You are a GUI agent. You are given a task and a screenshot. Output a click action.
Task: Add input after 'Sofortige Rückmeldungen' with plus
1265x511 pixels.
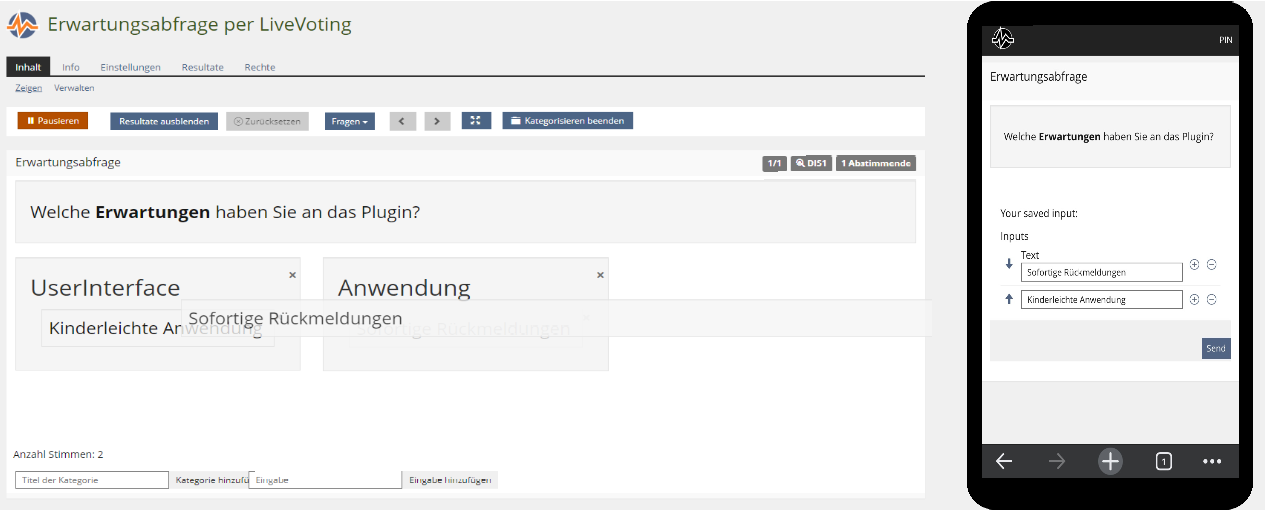coord(1194,265)
